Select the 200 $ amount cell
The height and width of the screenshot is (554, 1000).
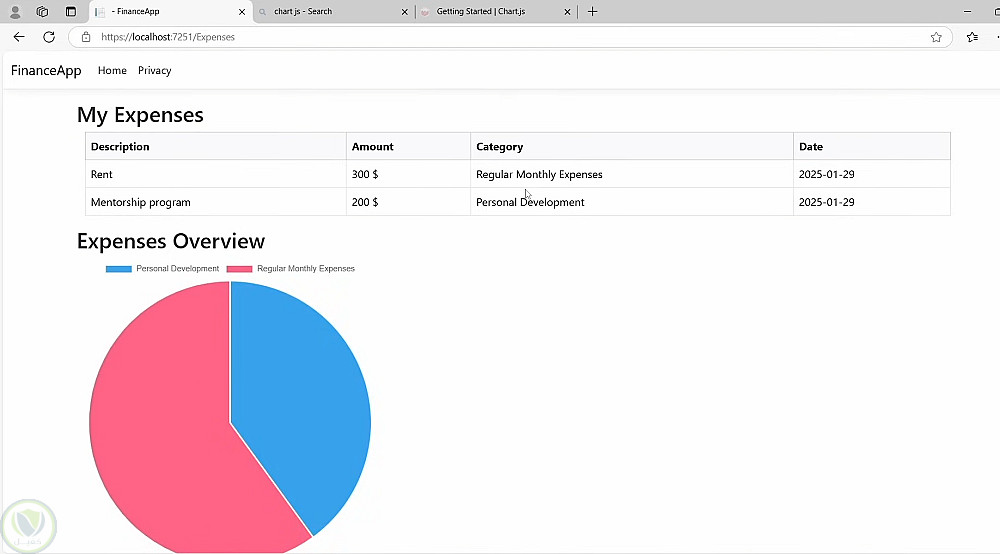point(408,202)
